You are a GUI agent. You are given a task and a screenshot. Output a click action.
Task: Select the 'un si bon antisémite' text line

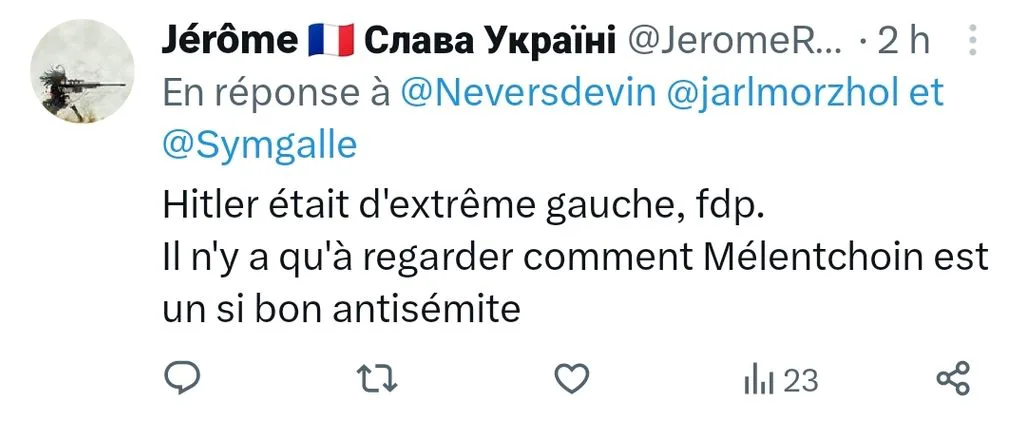[x=341, y=309]
